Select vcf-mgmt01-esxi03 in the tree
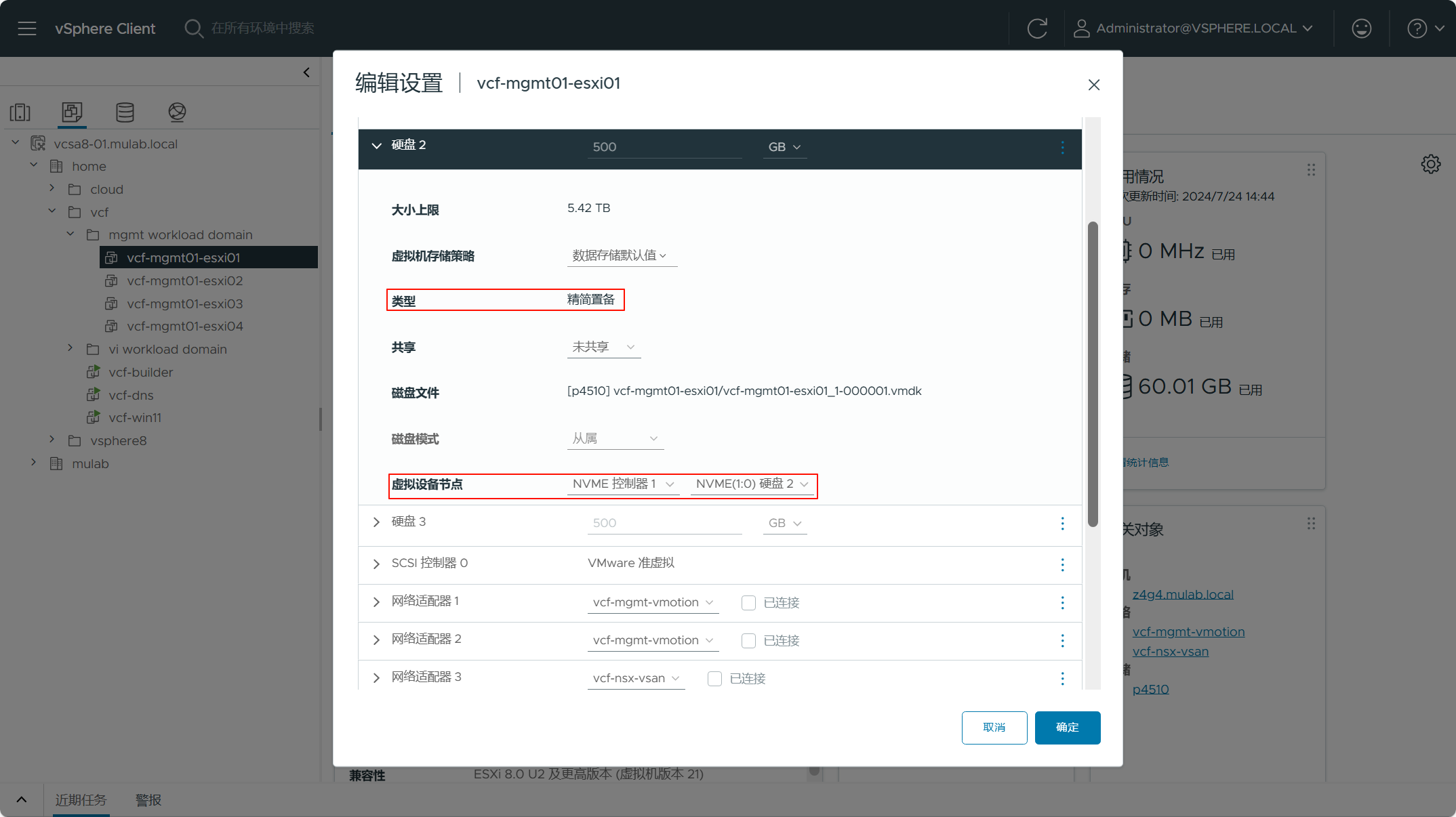 coord(184,303)
